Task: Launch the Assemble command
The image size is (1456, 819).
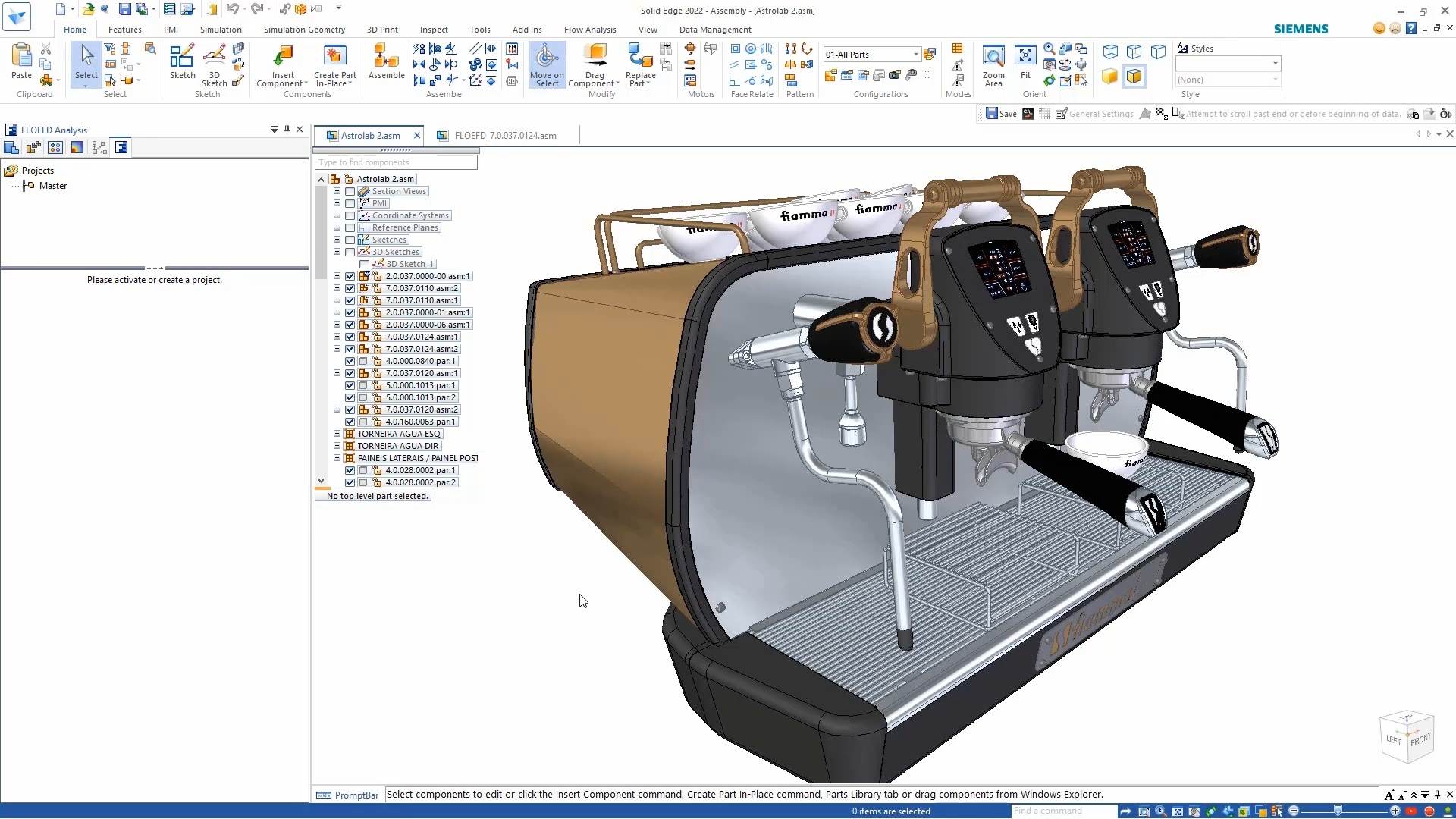Action: point(386,61)
